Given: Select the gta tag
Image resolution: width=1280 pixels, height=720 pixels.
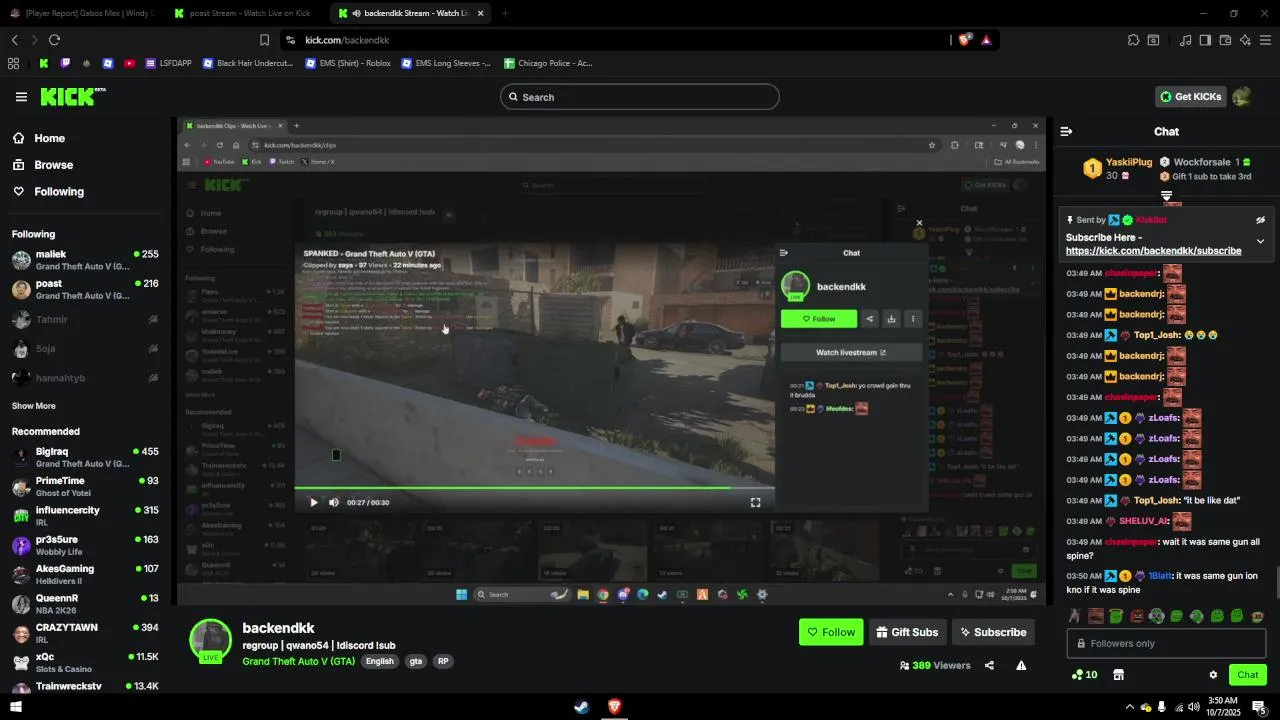Looking at the screenshot, I should click(x=415, y=661).
